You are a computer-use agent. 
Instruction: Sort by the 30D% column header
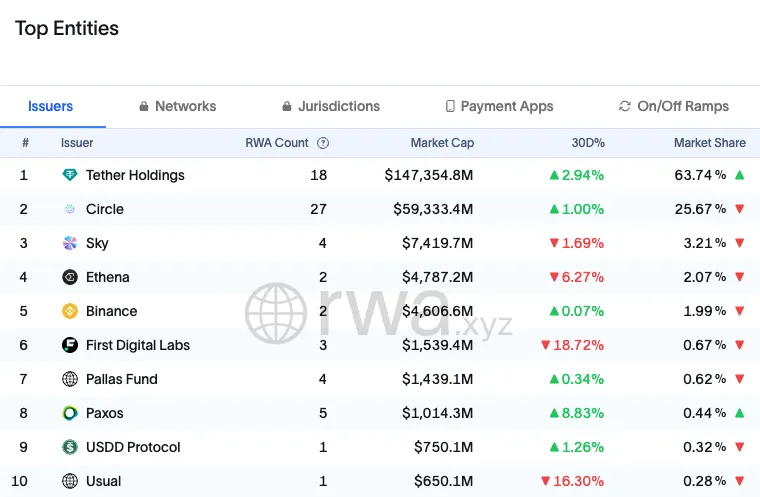pyautogui.click(x=588, y=143)
